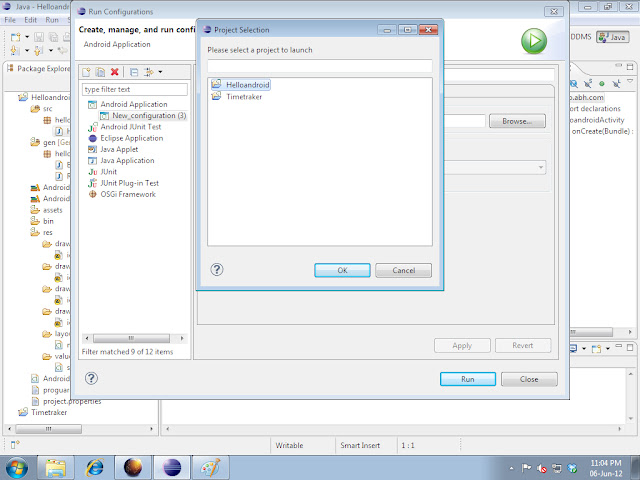Select Android Application configuration type
The height and width of the screenshot is (480, 640).
128,104
